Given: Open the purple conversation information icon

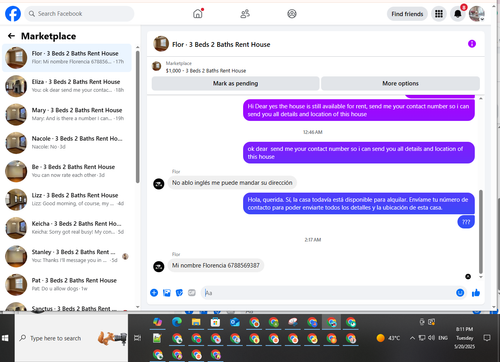Looking at the screenshot, I should click(x=472, y=44).
